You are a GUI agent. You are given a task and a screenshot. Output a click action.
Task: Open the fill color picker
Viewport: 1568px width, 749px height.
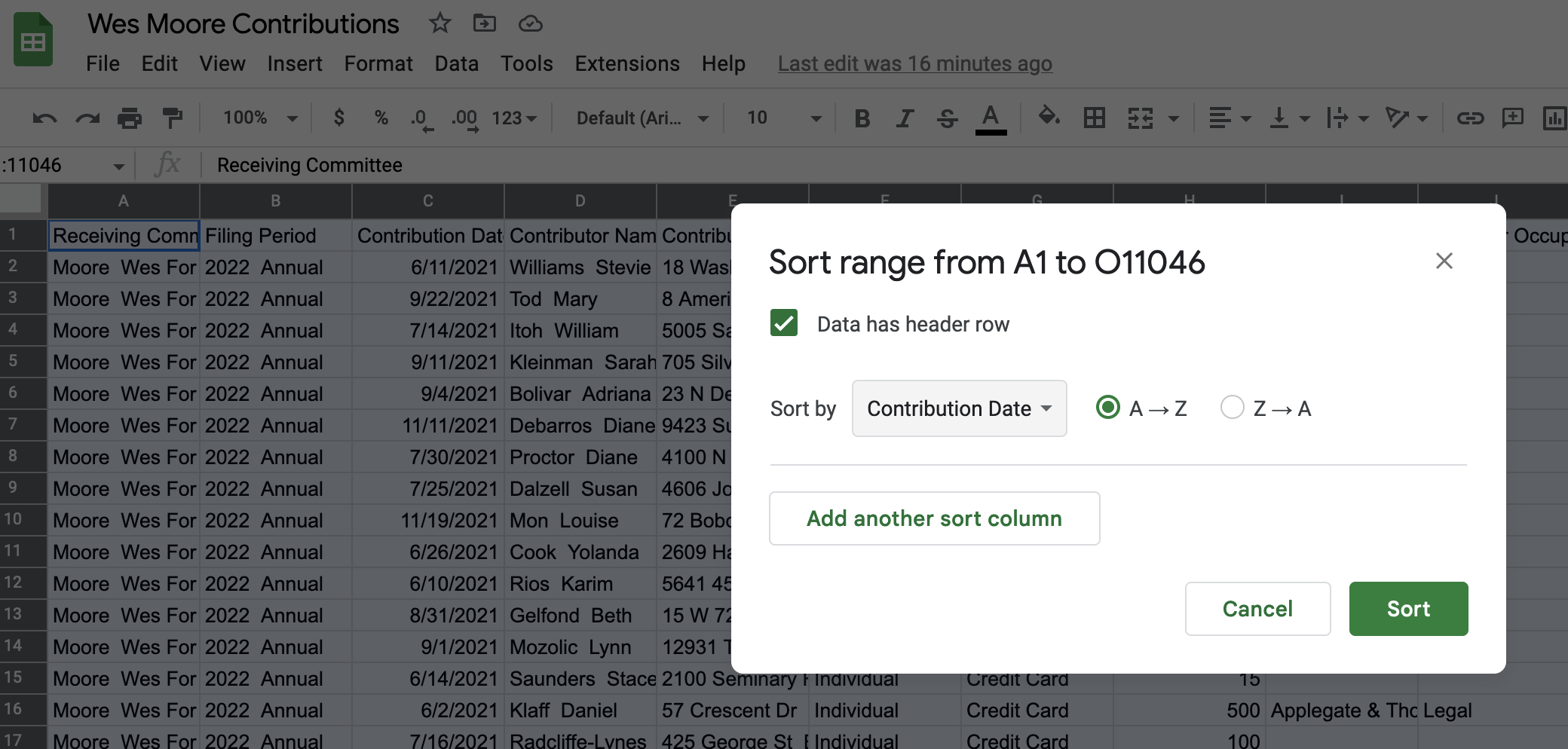[x=1049, y=117]
